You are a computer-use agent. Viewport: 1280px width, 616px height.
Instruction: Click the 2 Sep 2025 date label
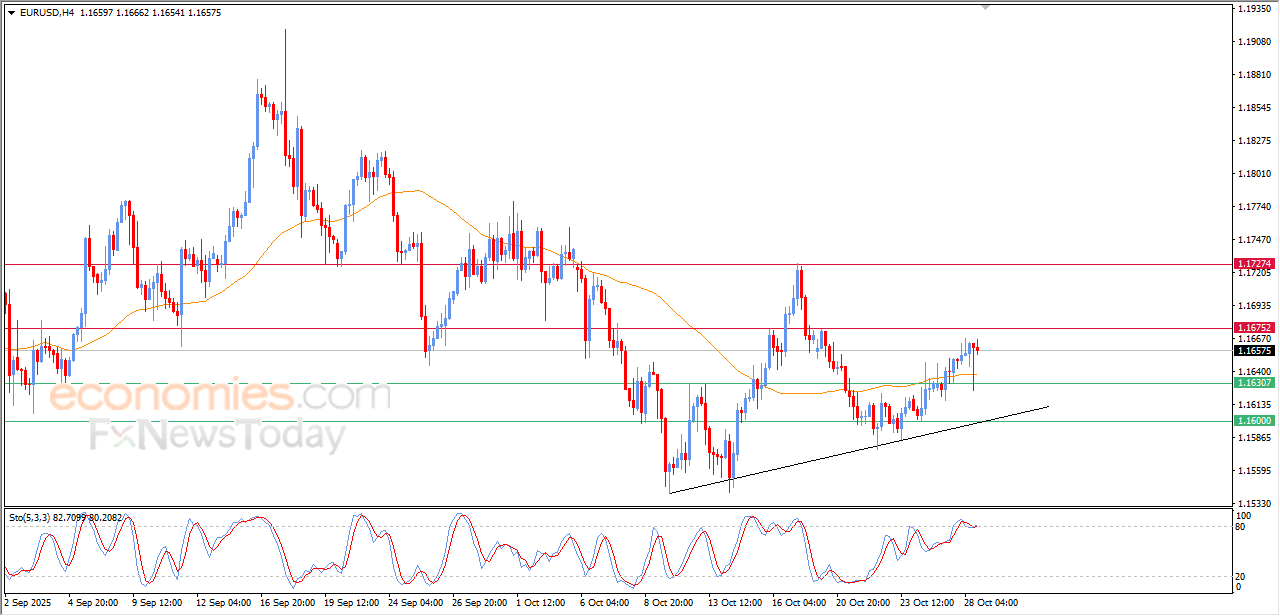27,603
